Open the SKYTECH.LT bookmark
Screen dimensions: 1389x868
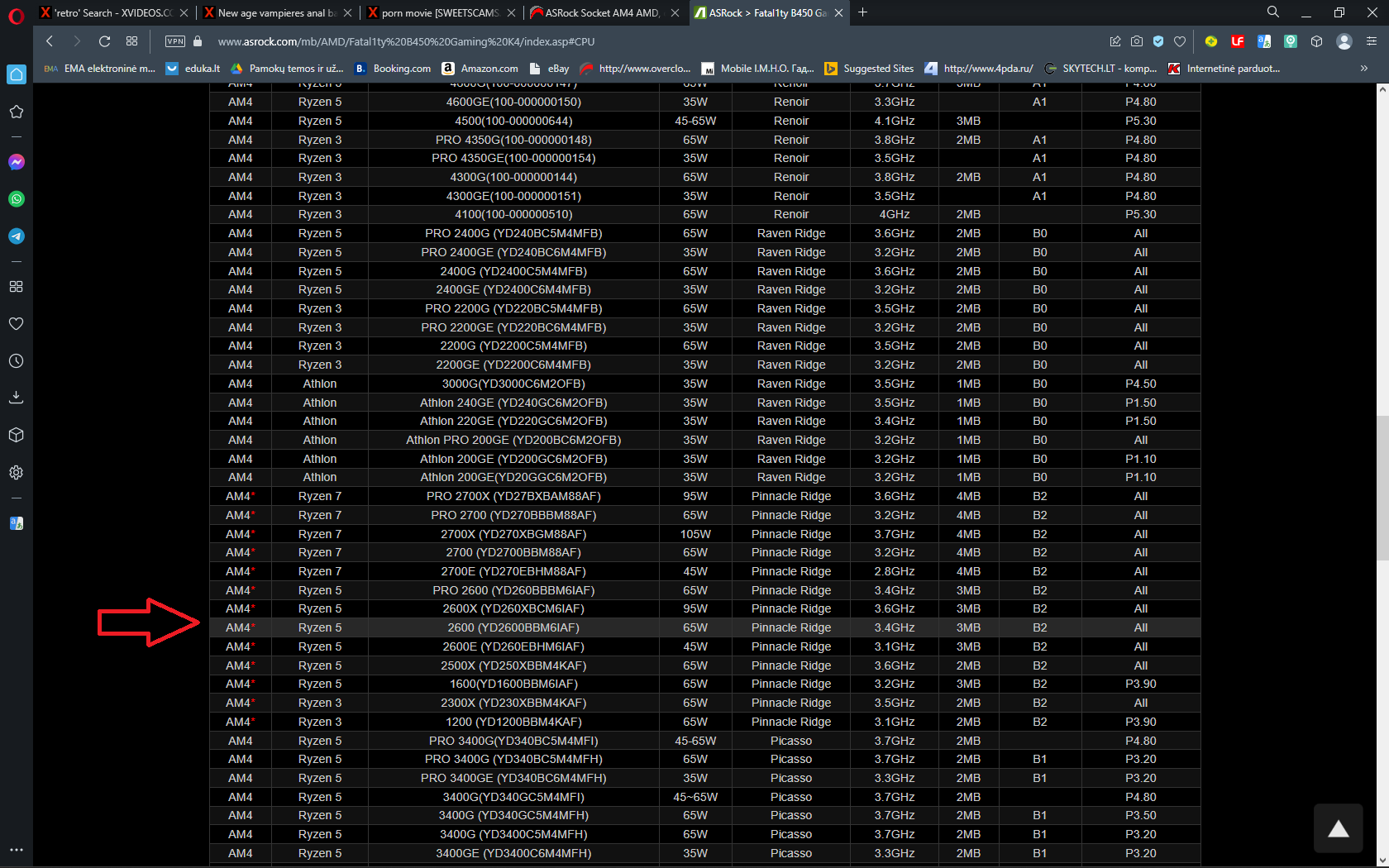coord(1101,69)
